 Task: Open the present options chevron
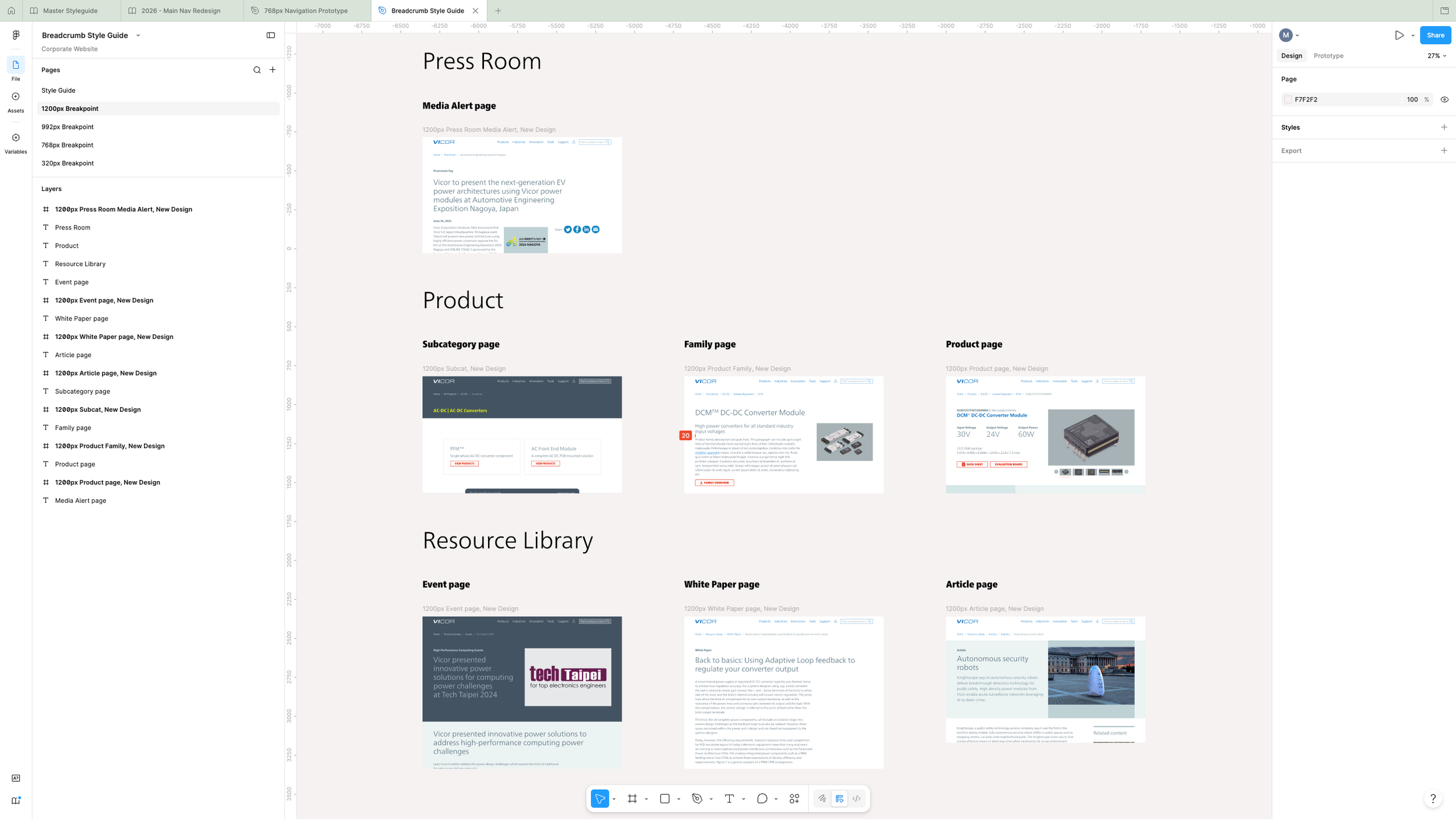(x=1413, y=36)
